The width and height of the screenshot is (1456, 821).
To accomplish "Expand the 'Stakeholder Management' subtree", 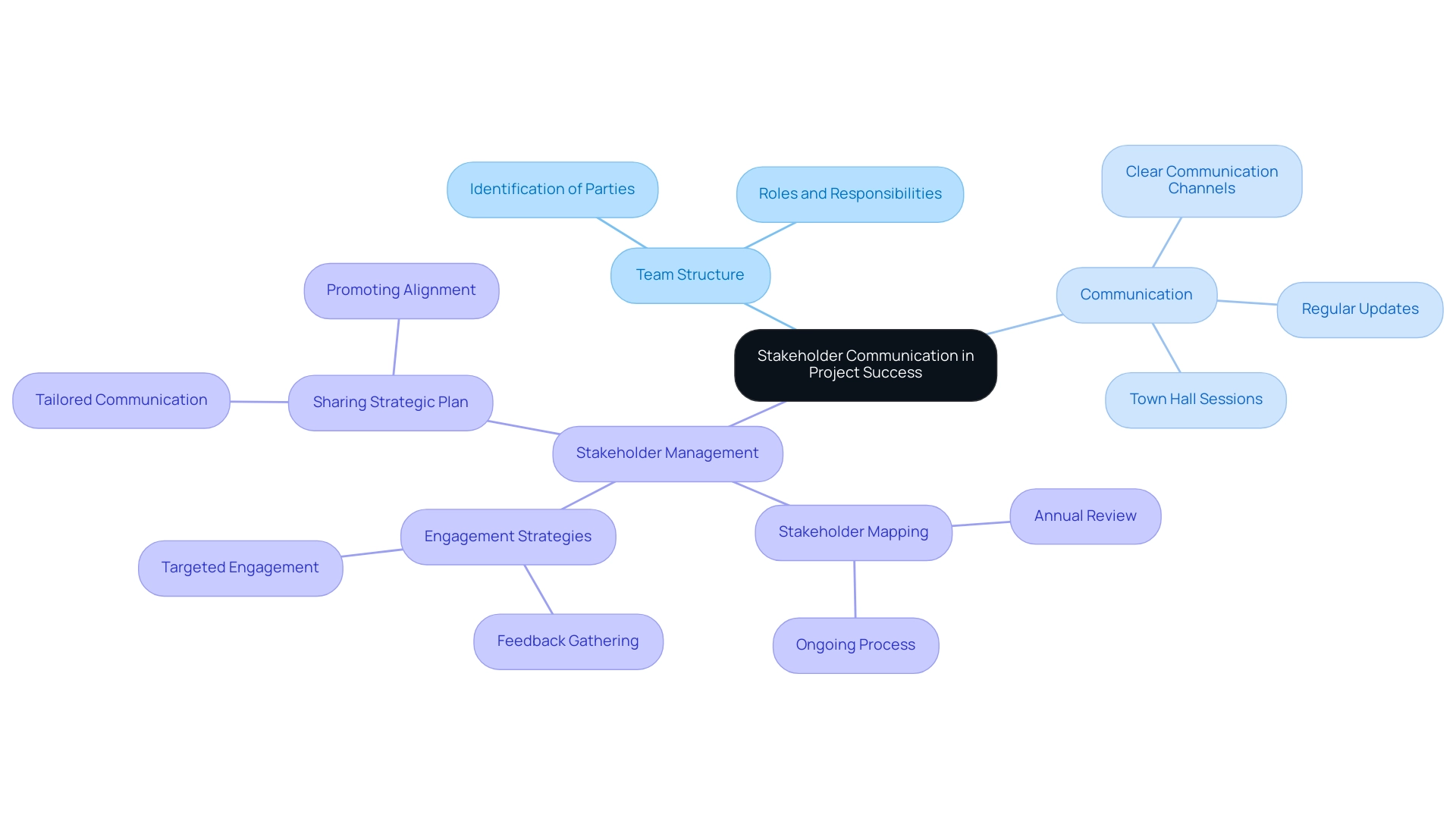I will click(x=665, y=453).
